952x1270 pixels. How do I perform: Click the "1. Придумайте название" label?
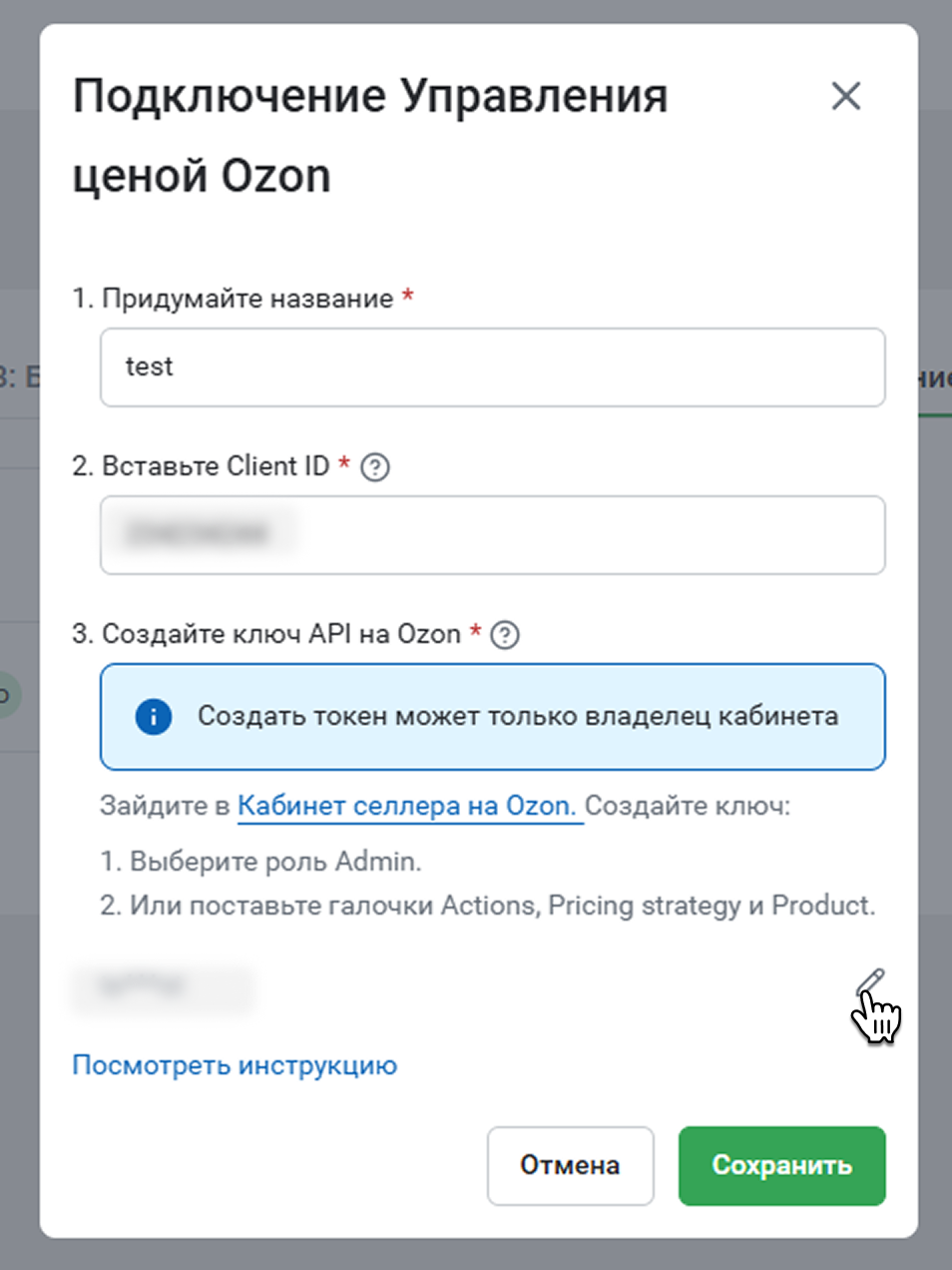click(x=233, y=299)
